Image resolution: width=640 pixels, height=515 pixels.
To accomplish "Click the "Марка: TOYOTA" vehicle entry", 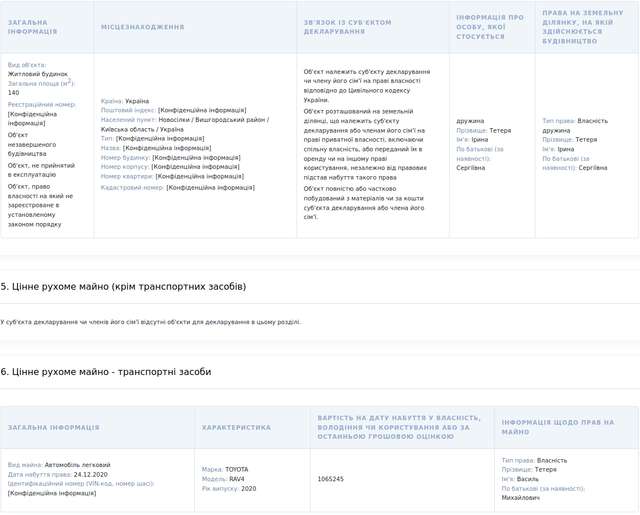I will coord(225,469).
